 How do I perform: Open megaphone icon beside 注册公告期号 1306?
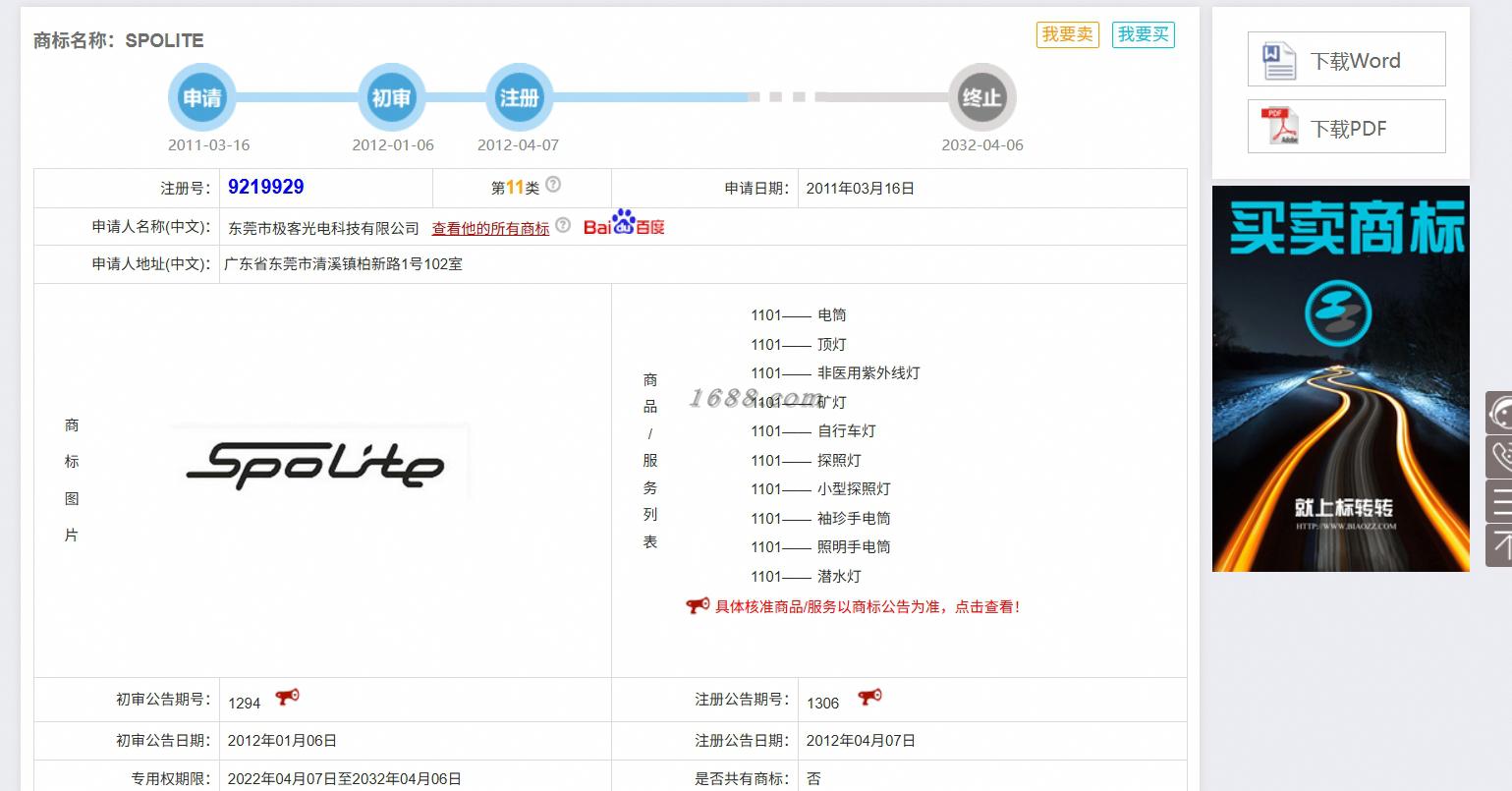click(869, 697)
